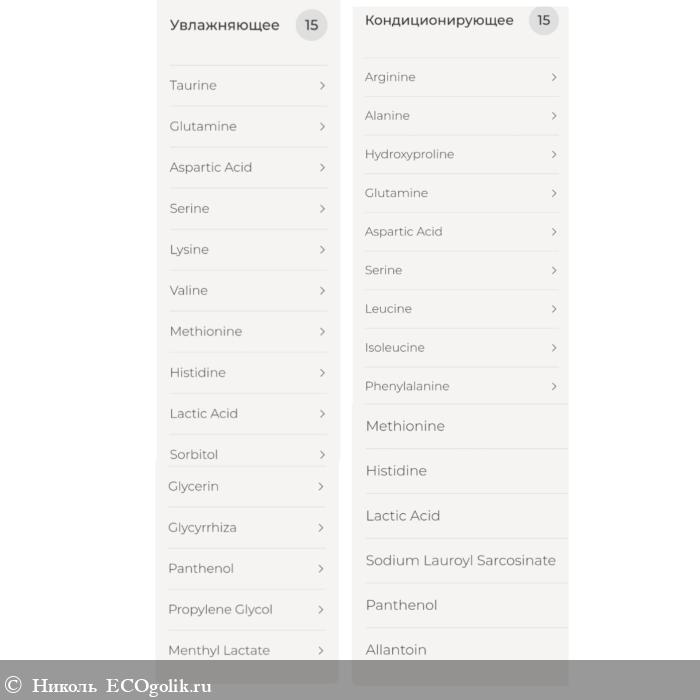Select the Кондиционирующее category header
The height and width of the screenshot is (700, 700).
click(x=439, y=20)
